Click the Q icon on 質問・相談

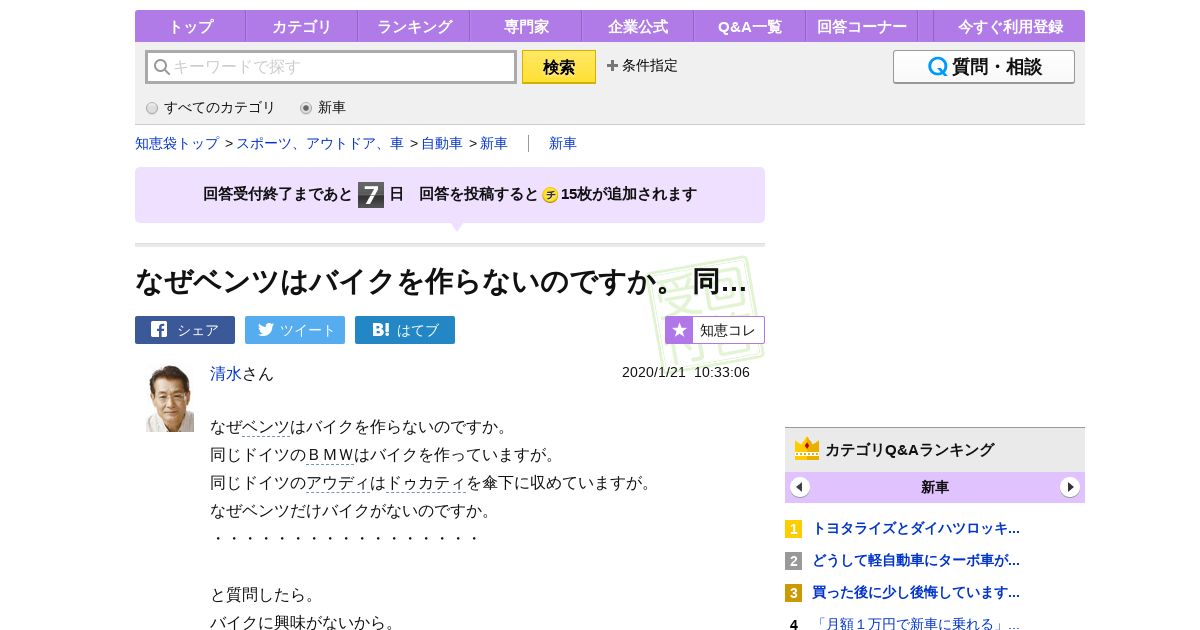(x=937, y=67)
